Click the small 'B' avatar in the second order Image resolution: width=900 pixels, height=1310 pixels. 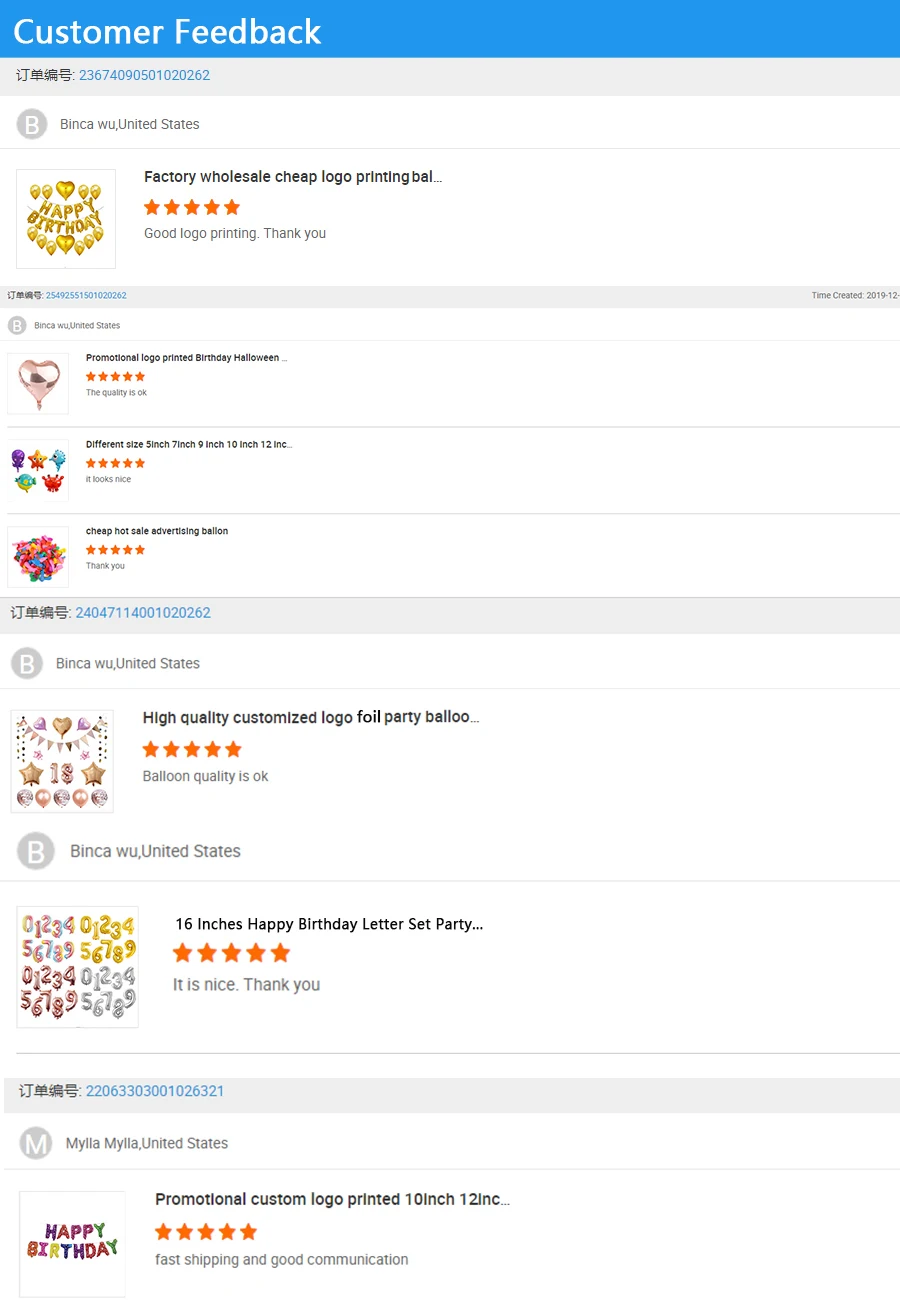click(x=17, y=325)
